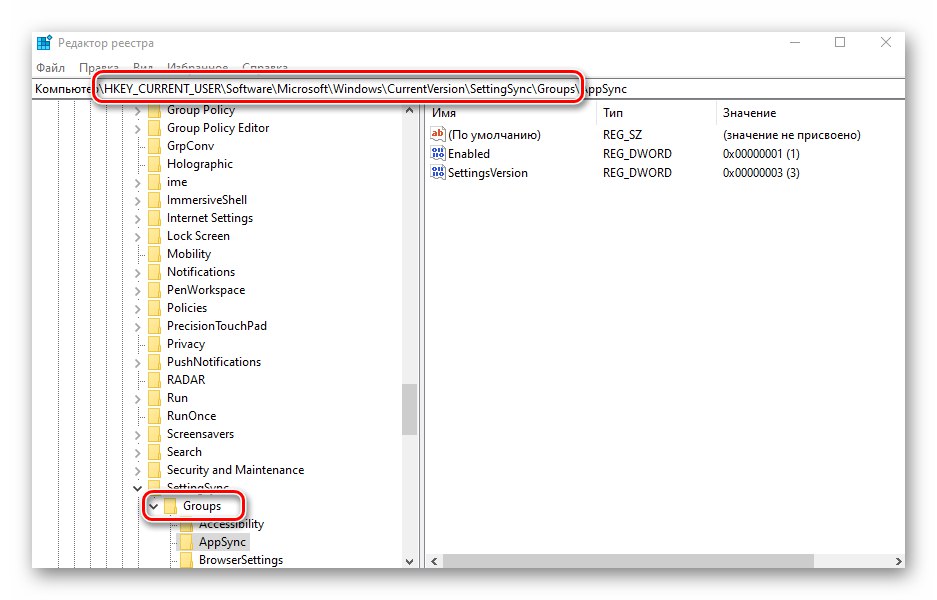Click the Lock Screen folder icon
This screenshot has width=937, height=600.
point(154,236)
